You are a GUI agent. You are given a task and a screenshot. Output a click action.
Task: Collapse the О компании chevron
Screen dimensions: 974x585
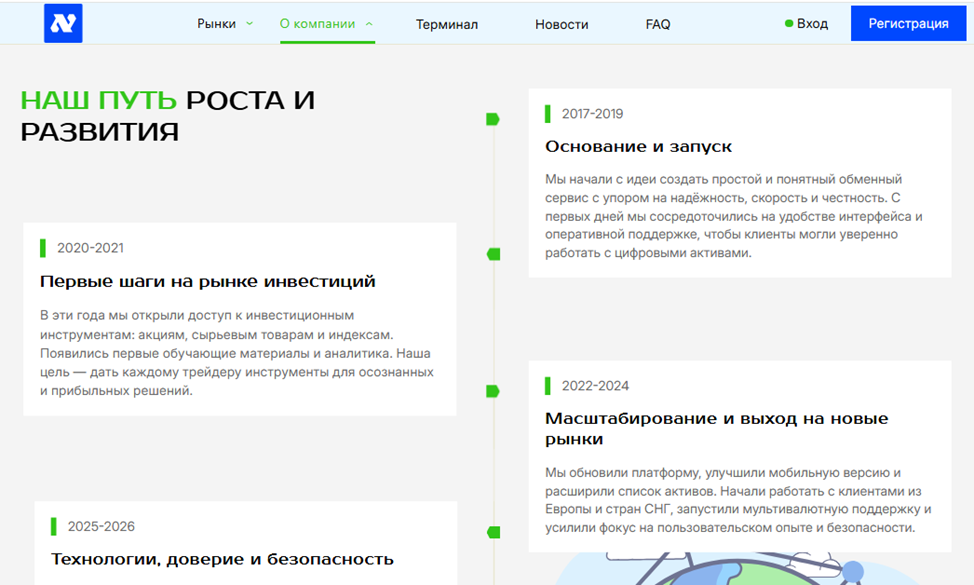pyautogui.click(x=369, y=24)
